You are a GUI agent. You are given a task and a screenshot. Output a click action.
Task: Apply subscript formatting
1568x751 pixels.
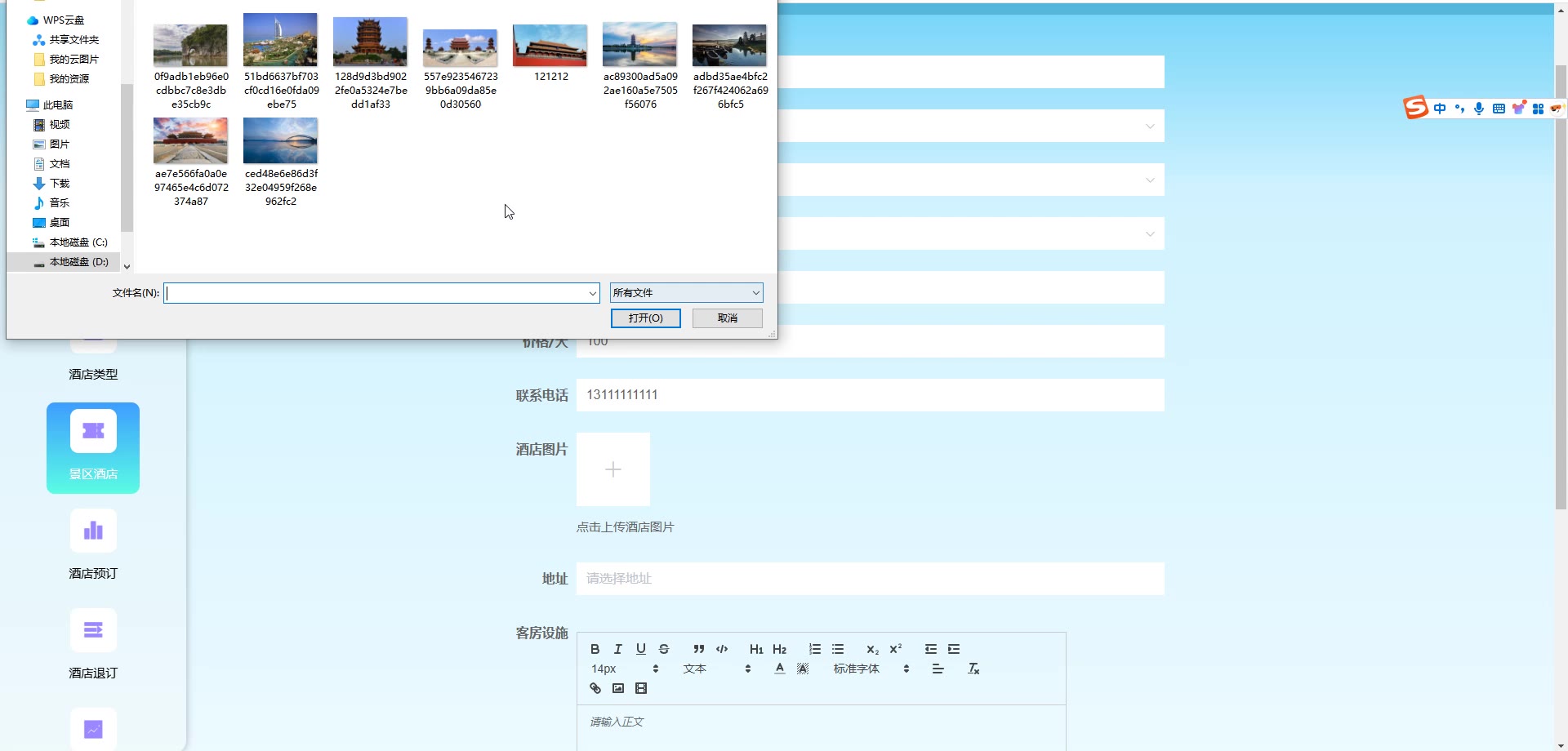(x=873, y=649)
